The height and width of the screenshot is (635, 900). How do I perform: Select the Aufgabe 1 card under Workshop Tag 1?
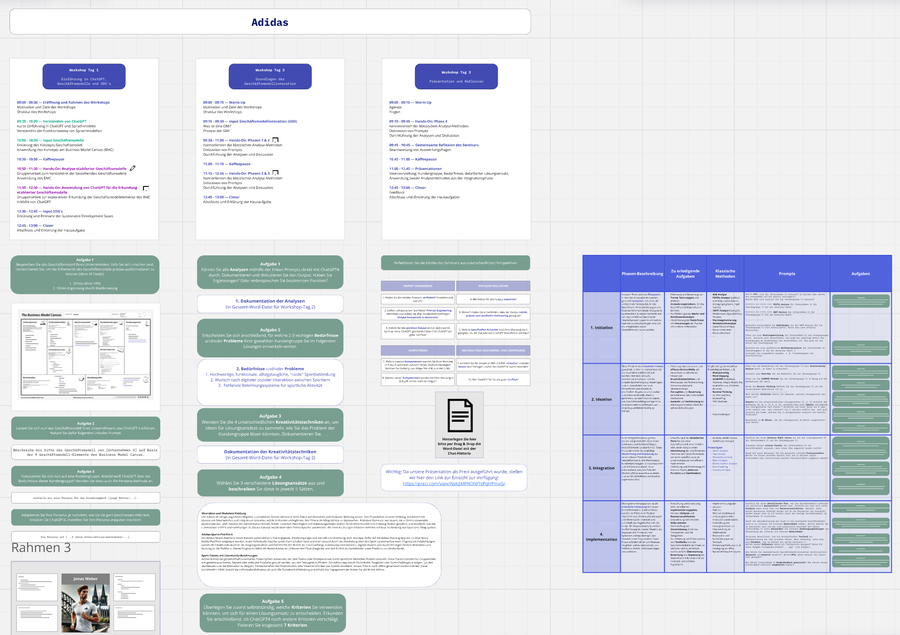point(85,274)
